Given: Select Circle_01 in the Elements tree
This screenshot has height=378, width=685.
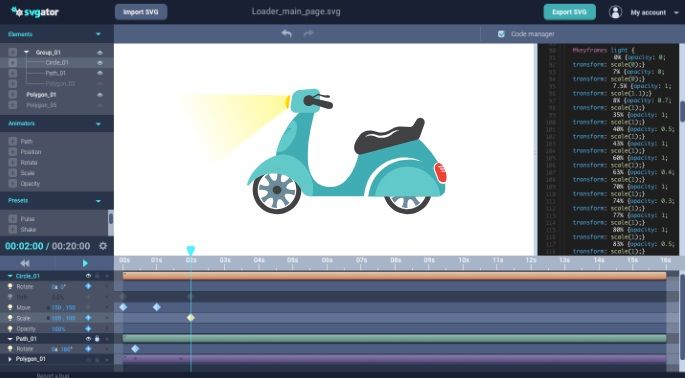Looking at the screenshot, I should (x=57, y=62).
